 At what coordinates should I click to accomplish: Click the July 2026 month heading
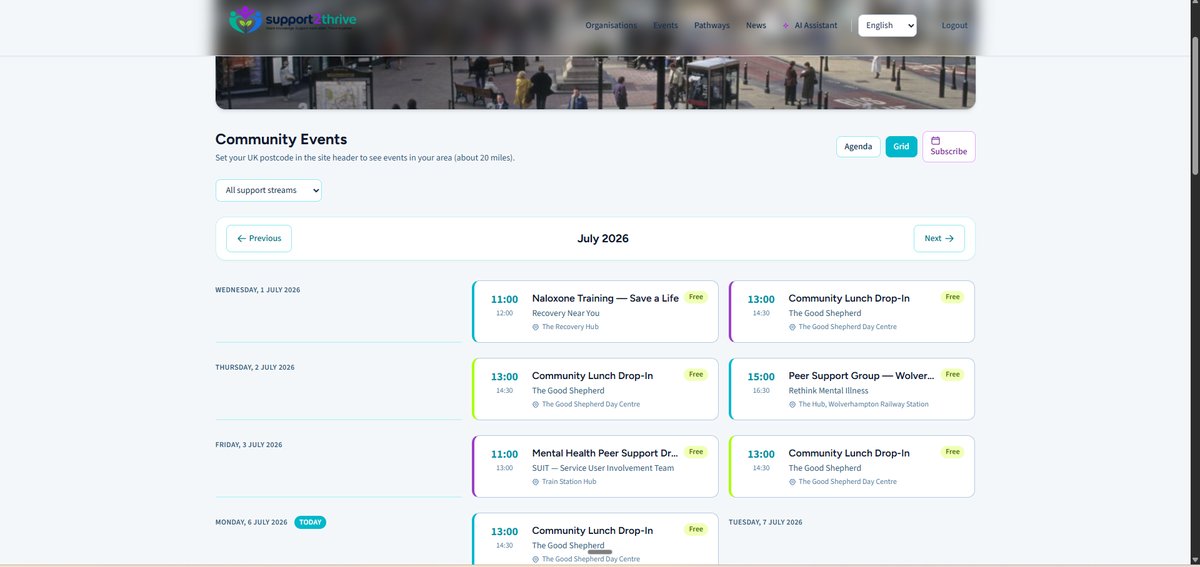[x=603, y=239]
